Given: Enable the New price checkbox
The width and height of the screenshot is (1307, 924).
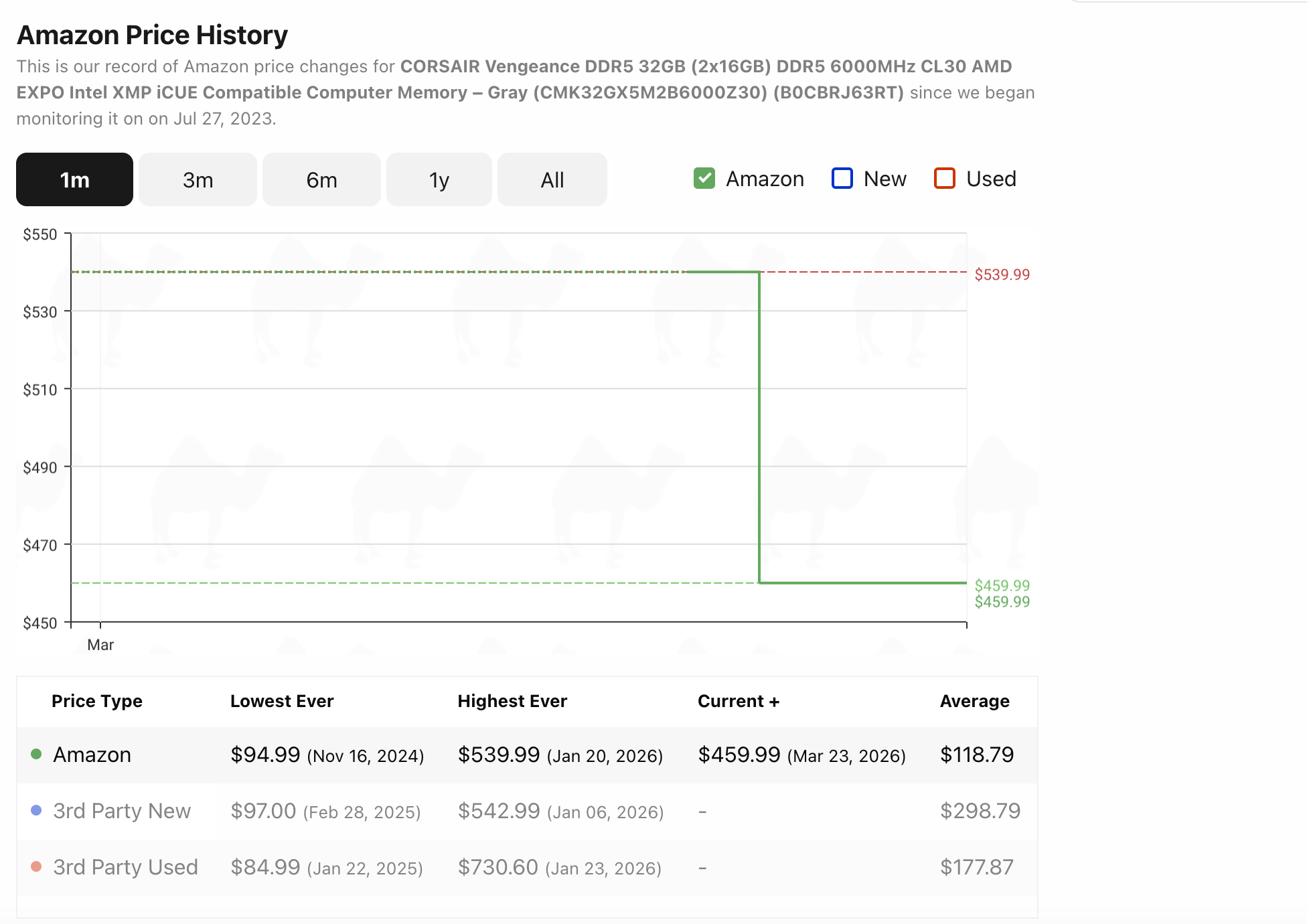Looking at the screenshot, I should (x=842, y=178).
